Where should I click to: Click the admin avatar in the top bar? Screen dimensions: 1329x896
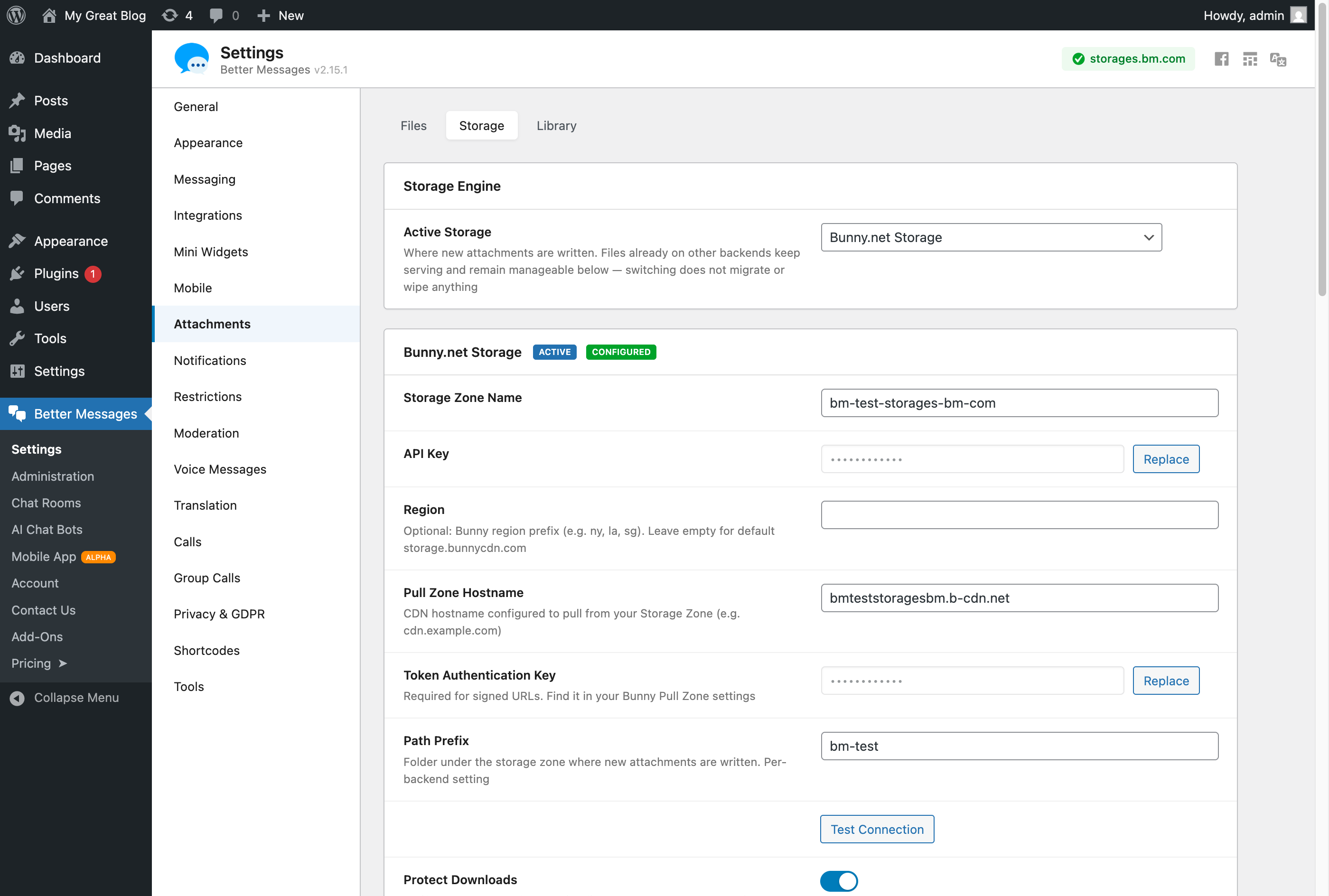tap(1298, 16)
